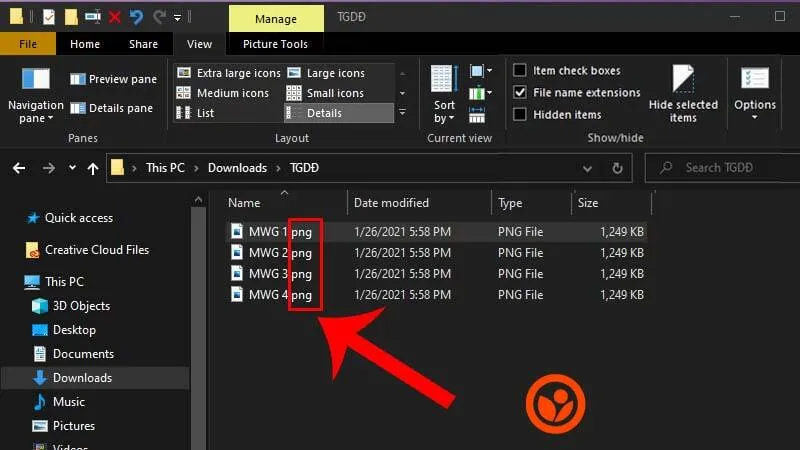Enable Hidden items checkbox
This screenshot has width=800, height=450.
519,114
